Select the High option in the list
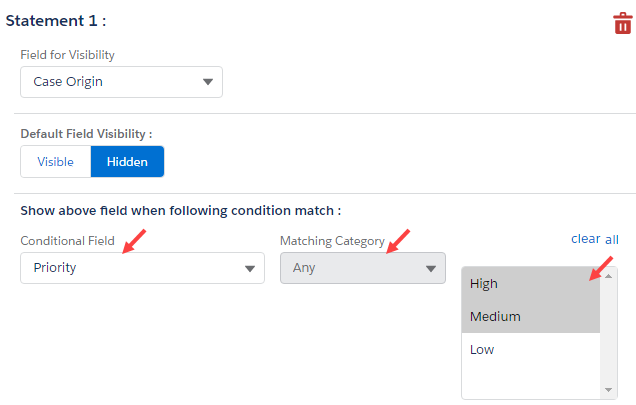This screenshot has width=636, height=405. [530, 284]
